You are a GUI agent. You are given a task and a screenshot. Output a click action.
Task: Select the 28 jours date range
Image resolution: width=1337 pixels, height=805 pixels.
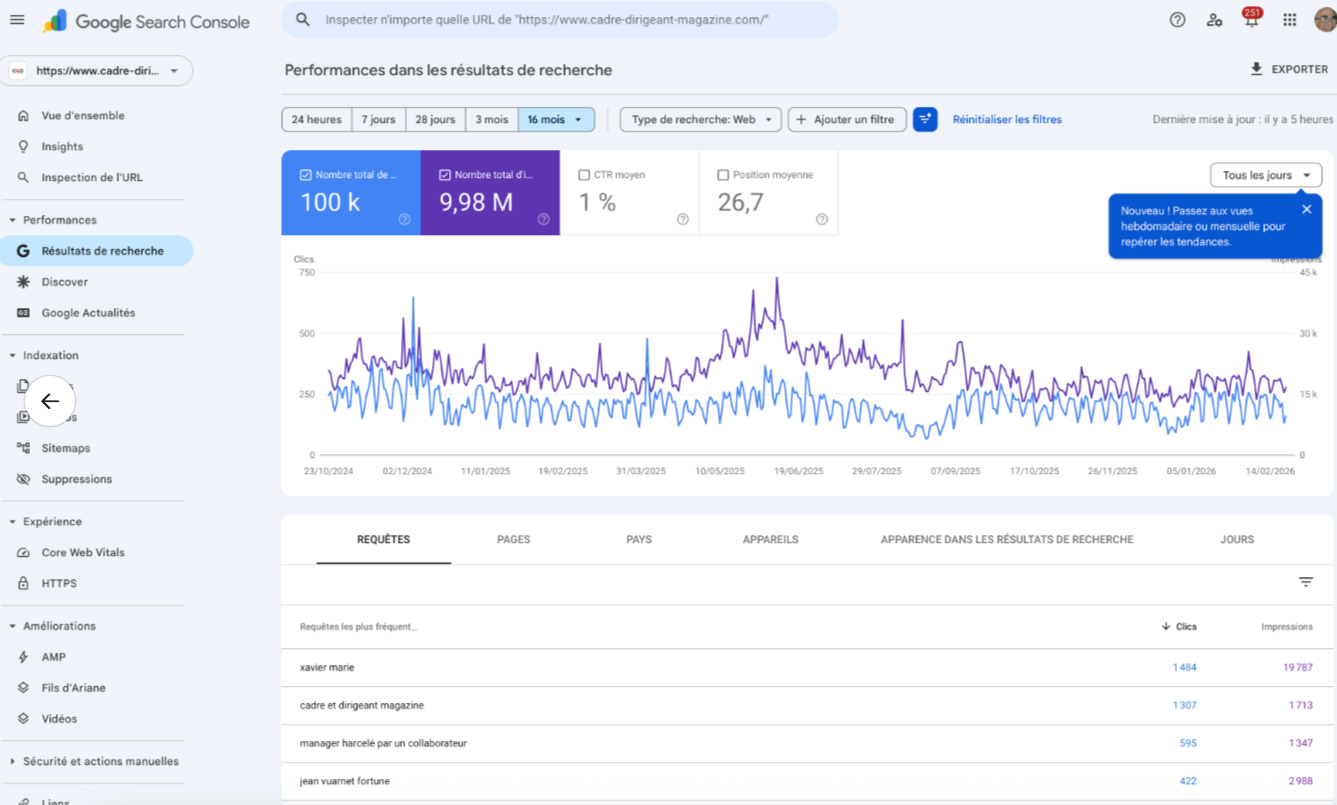[x=435, y=119]
